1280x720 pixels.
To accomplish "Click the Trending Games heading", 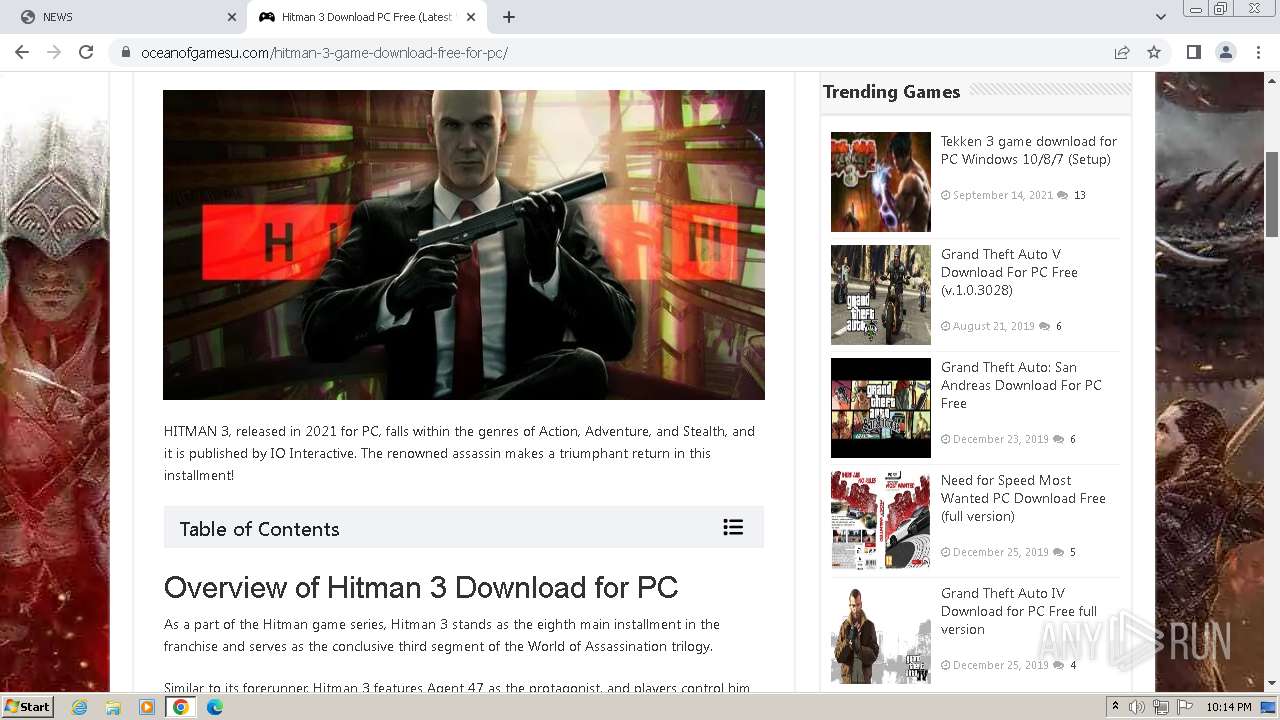I will (891, 92).
